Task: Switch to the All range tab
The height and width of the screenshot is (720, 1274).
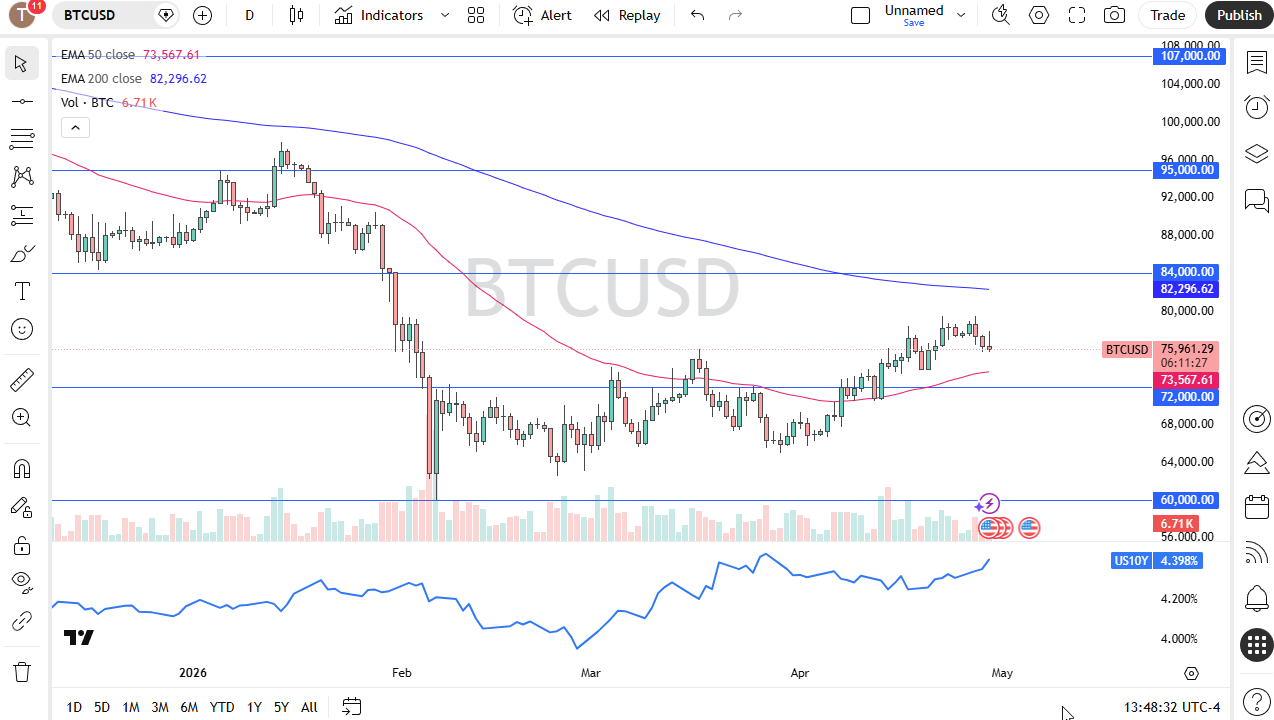Action: pyautogui.click(x=309, y=707)
